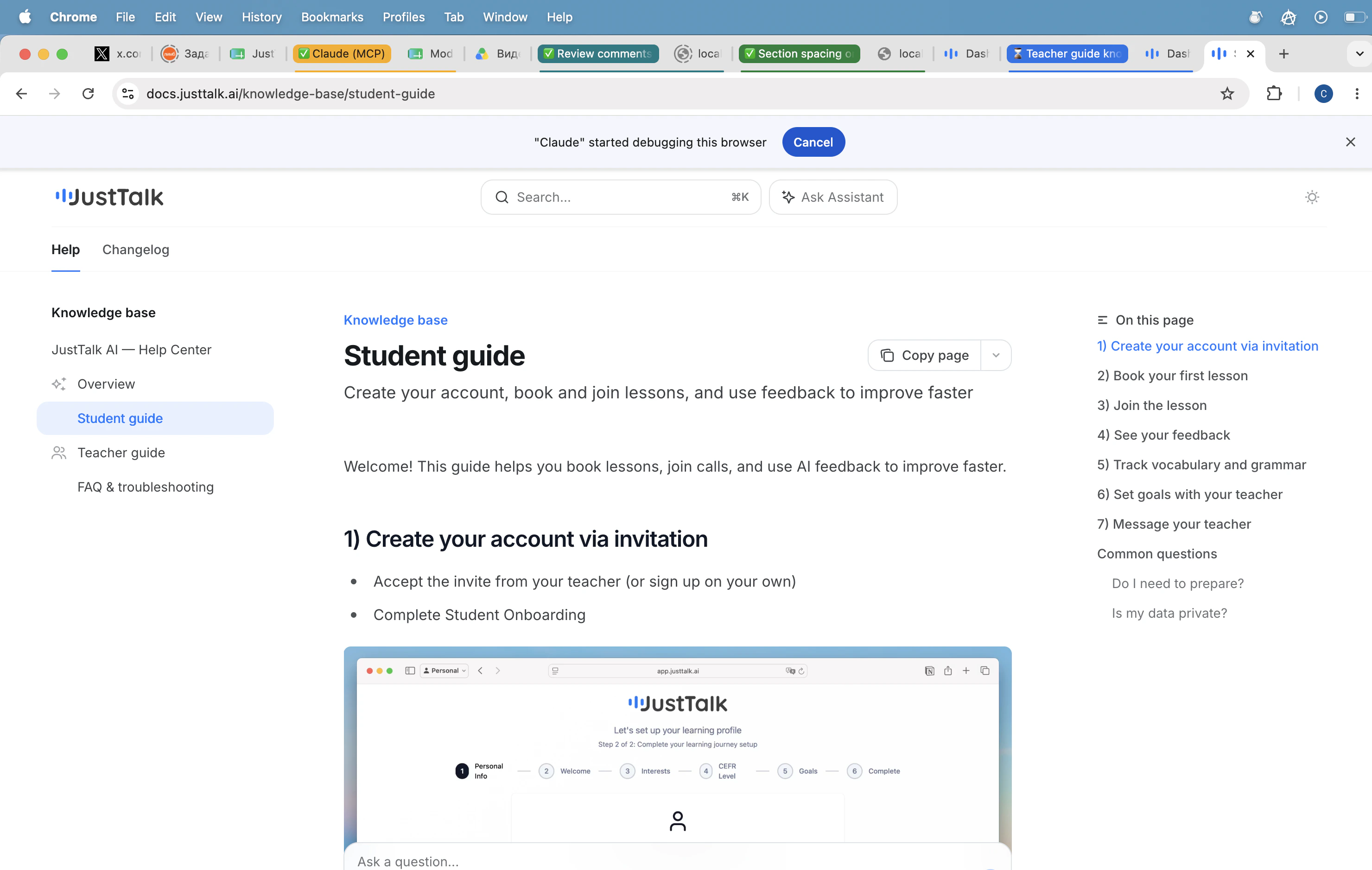Click the browser Back arrow
The width and height of the screenshot is (1372, 870).
(x=22, y=94)
